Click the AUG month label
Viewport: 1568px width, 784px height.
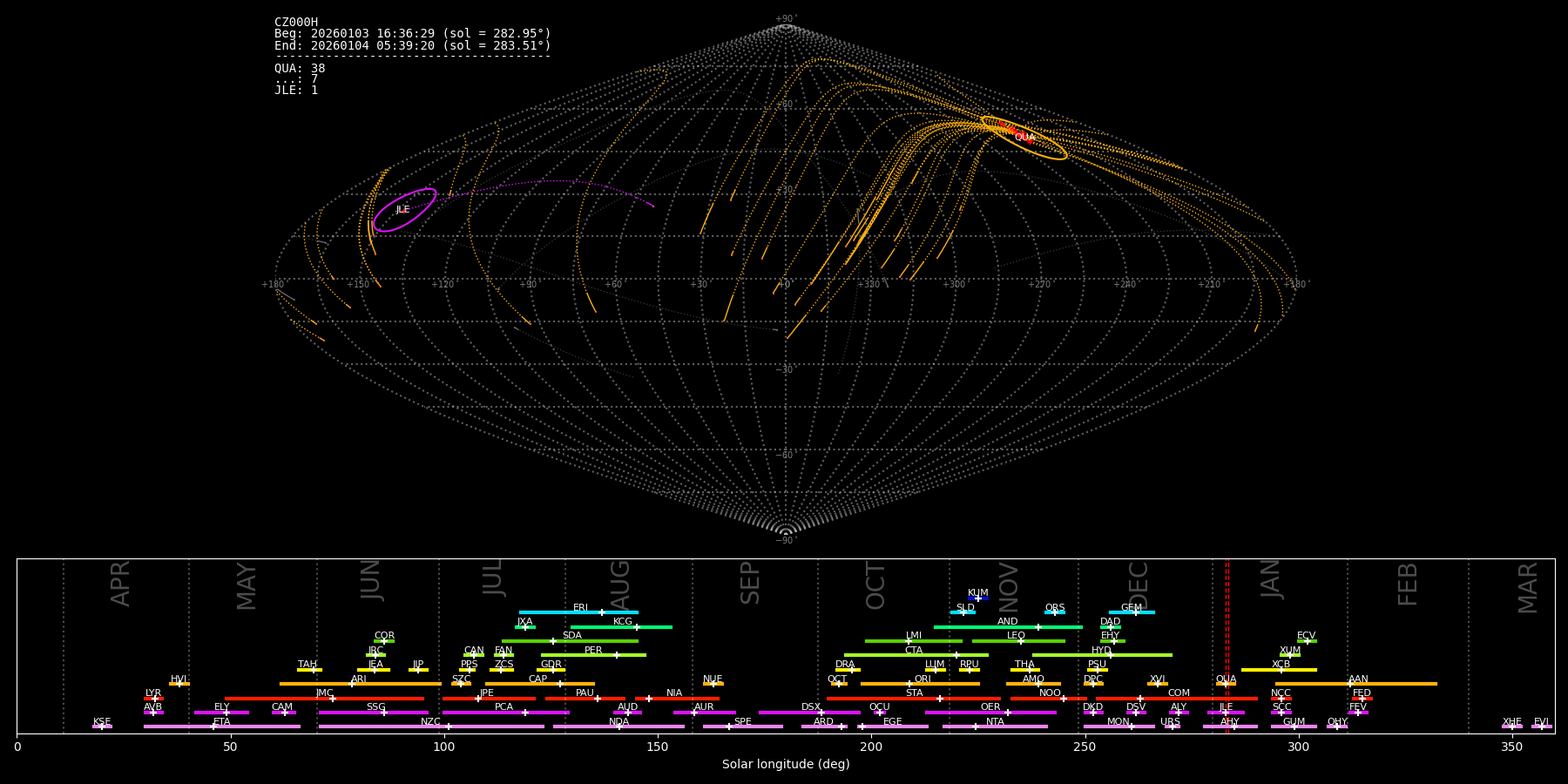click(x=620, y=584)
